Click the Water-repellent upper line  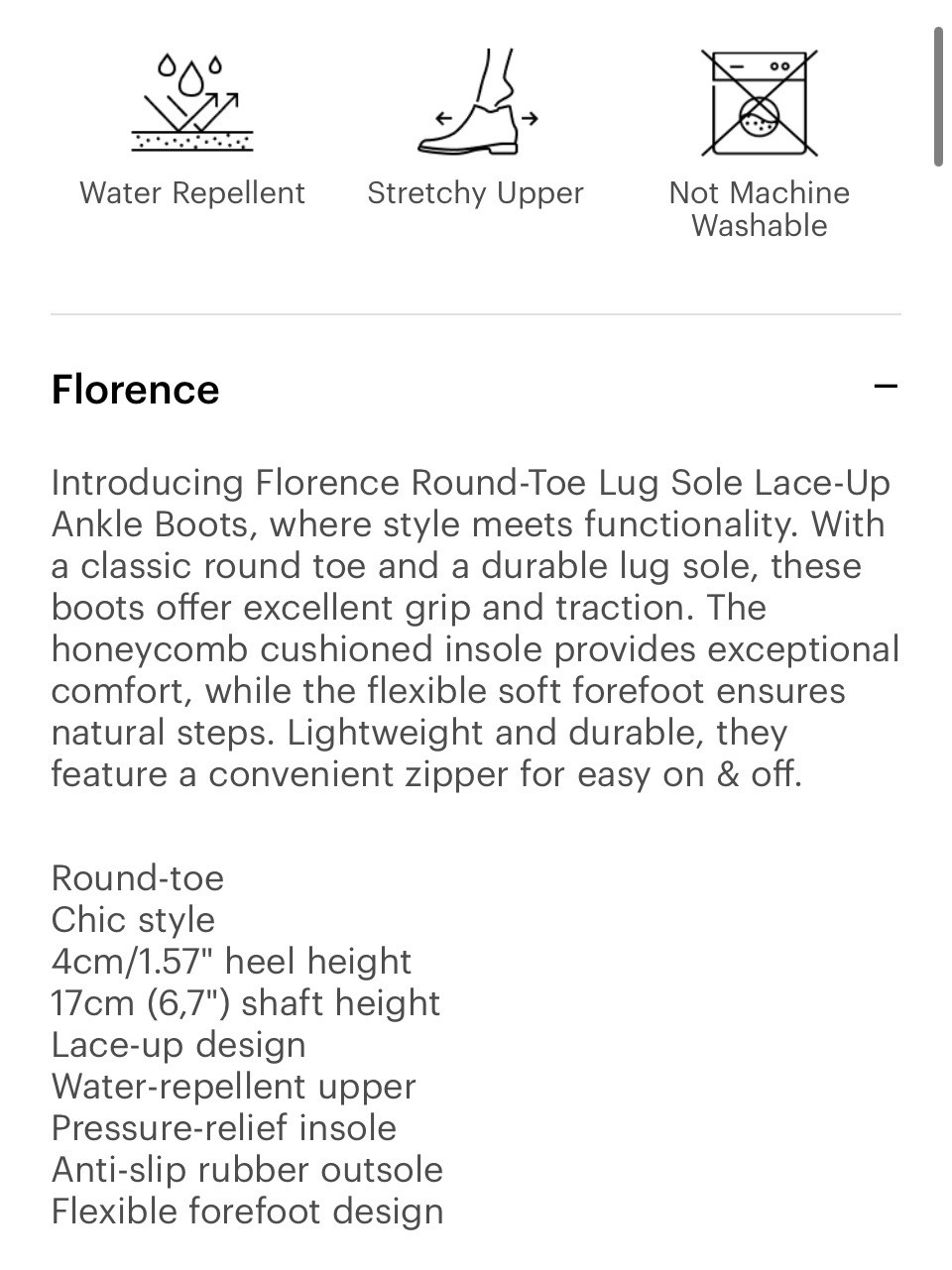click(x=233, y=1087)
